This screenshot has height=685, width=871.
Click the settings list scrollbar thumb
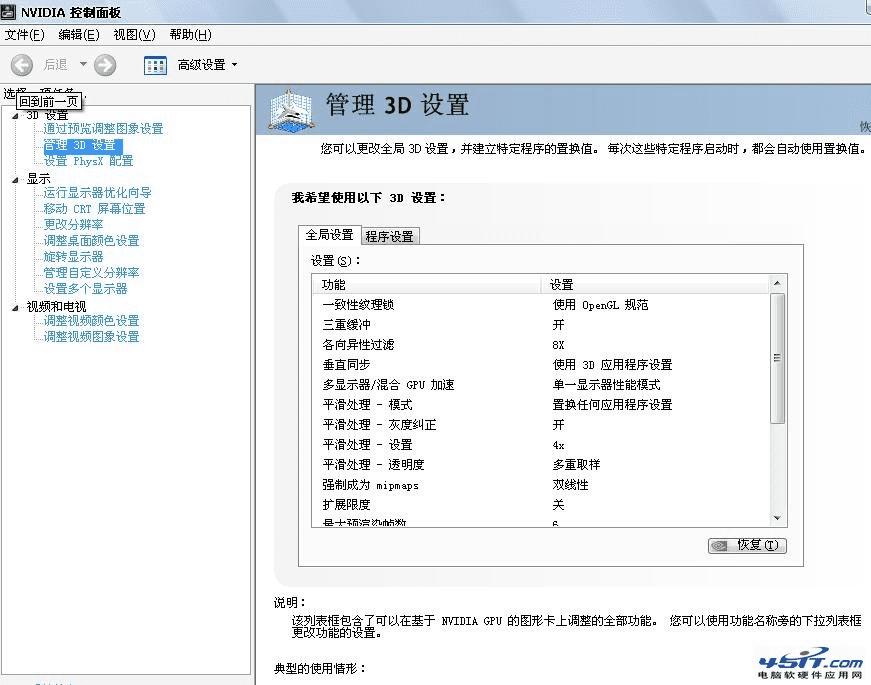[777, 359]
